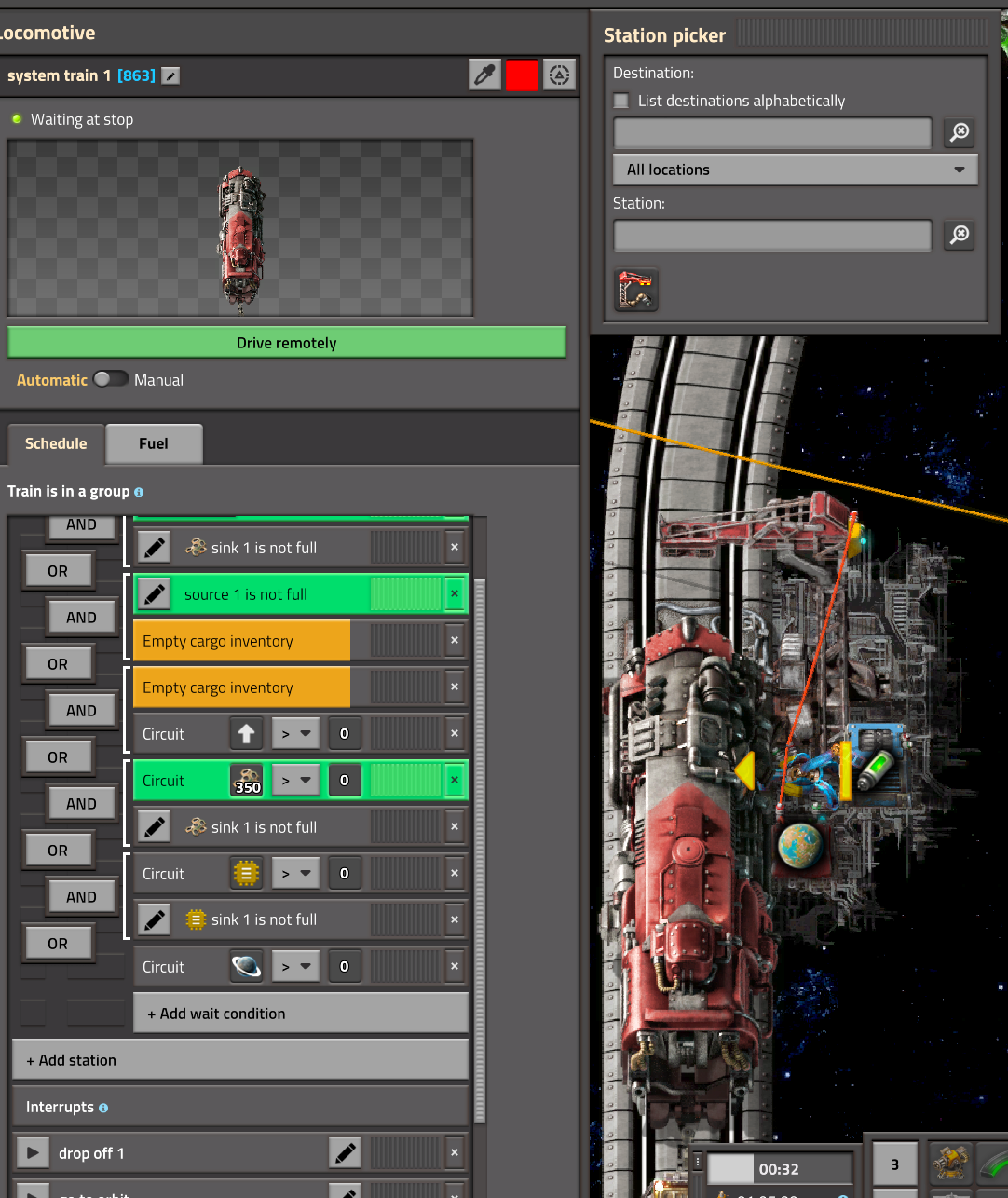Image resolution: width=1008 pixels, height=1198 pixels.
Task: Toggle the Automatic/Manual switch
Action: [x=111, y=379]
